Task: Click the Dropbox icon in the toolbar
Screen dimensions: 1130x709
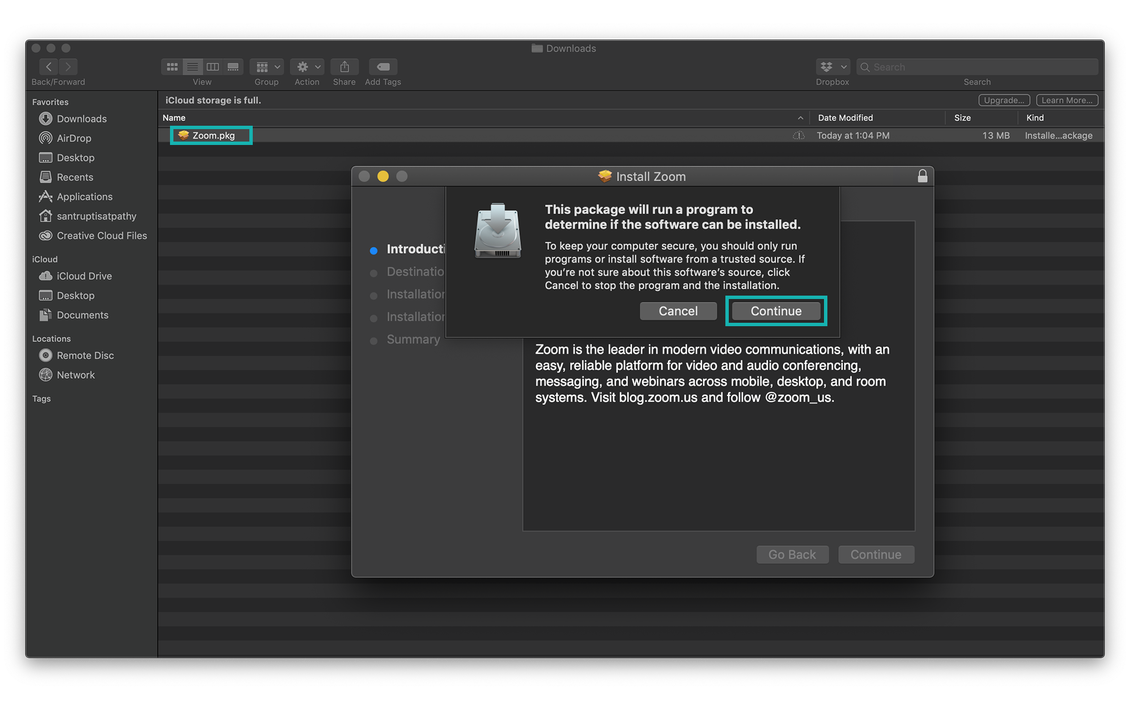Action: (x=826, y=66)
